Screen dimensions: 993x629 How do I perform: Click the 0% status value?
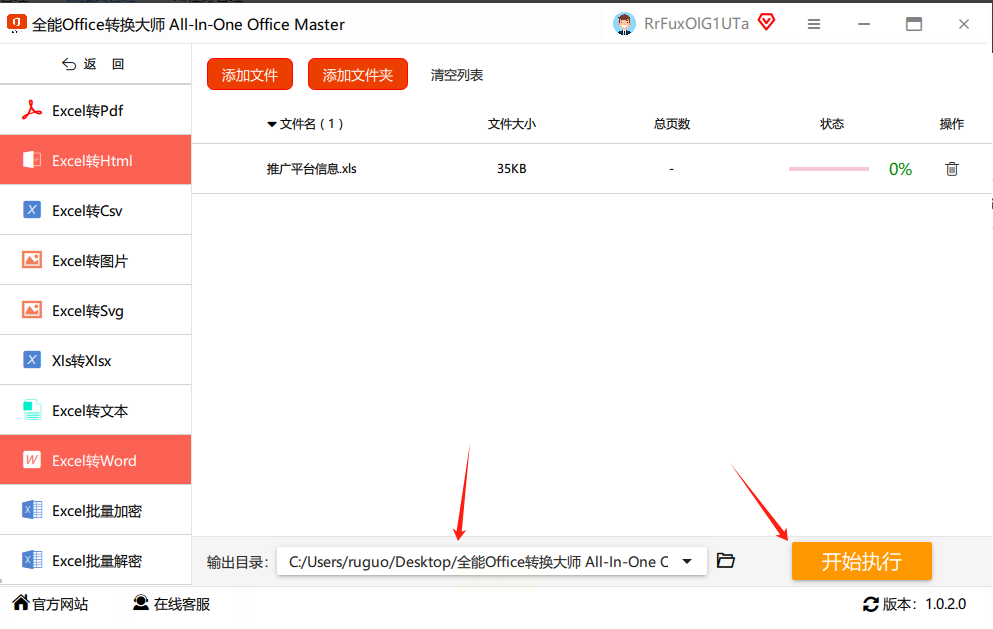[900, 169]
